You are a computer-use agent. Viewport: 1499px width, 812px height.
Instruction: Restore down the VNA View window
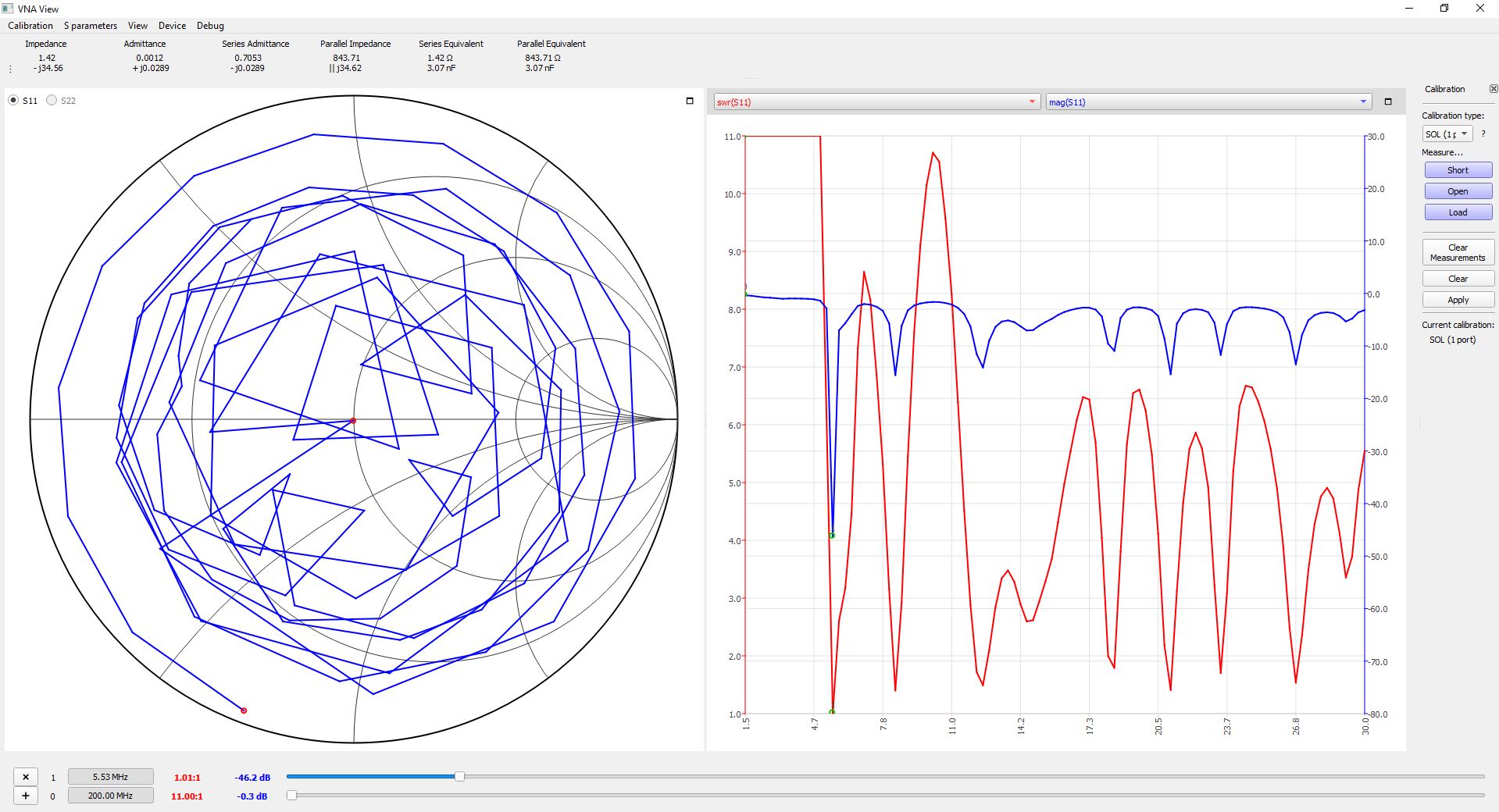pos(1444,9)
